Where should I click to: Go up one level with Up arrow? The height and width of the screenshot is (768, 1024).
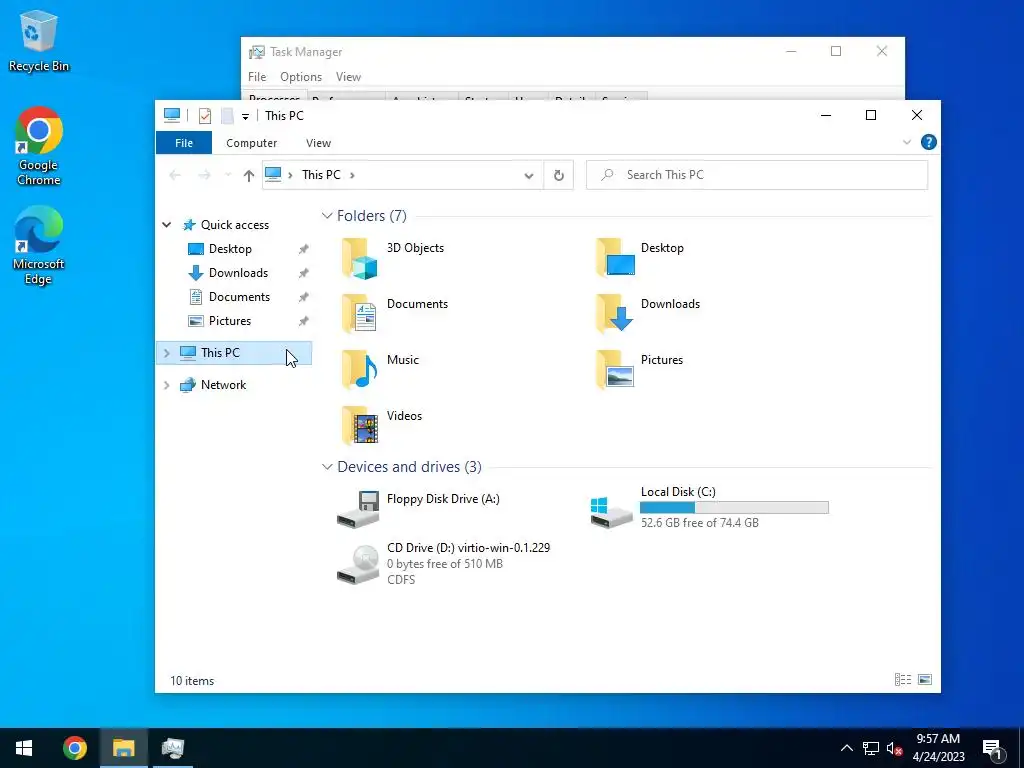pos(248,175)
